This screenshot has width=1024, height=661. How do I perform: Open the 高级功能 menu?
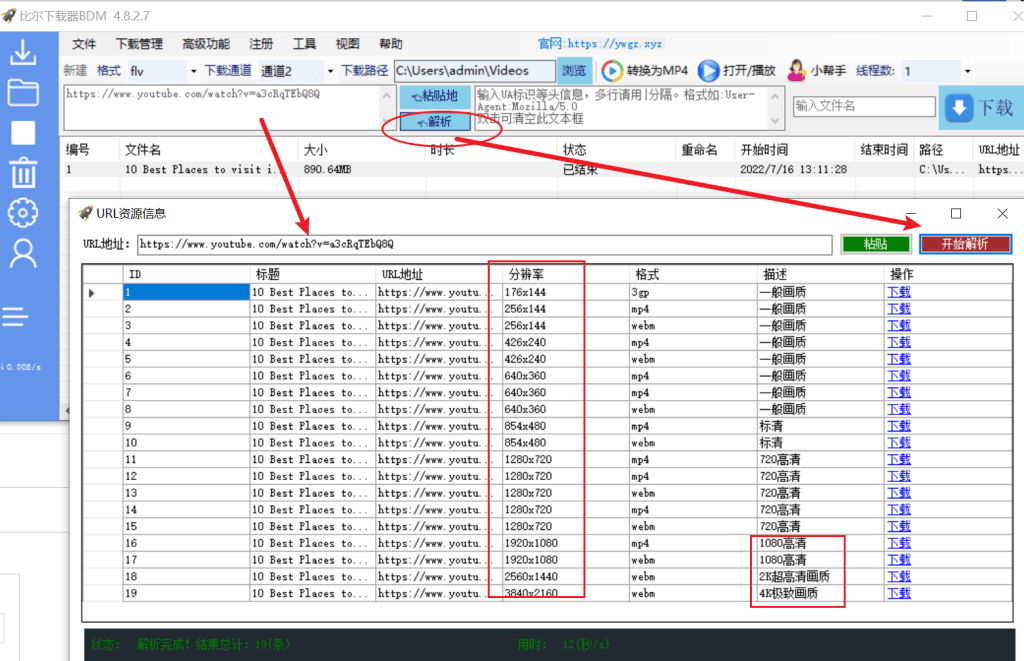206,44
